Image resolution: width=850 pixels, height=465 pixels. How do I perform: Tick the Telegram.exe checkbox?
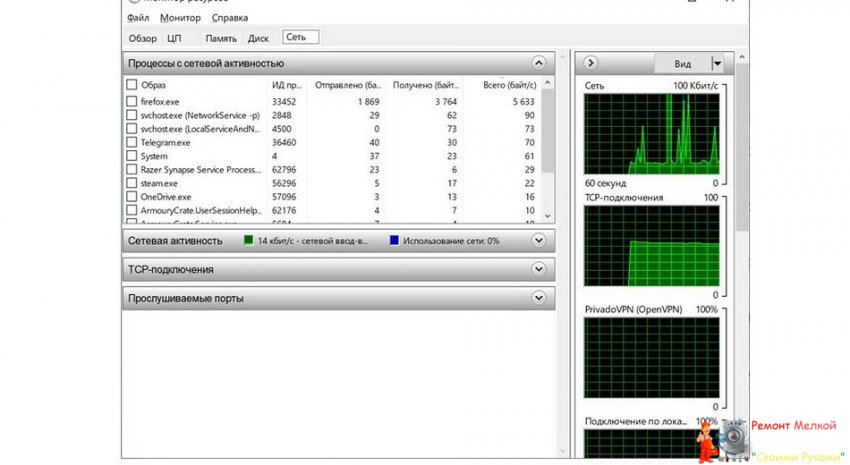pos(132,143)
